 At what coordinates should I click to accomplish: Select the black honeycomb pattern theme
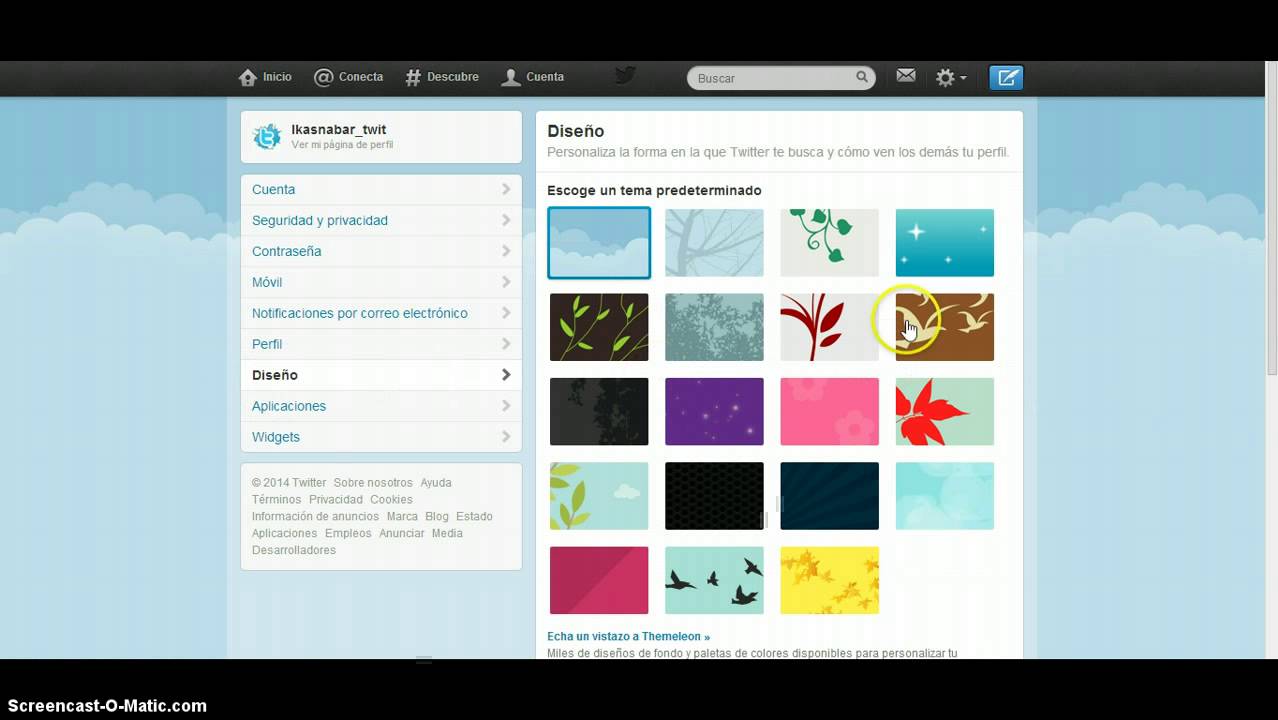pos(714,496)
